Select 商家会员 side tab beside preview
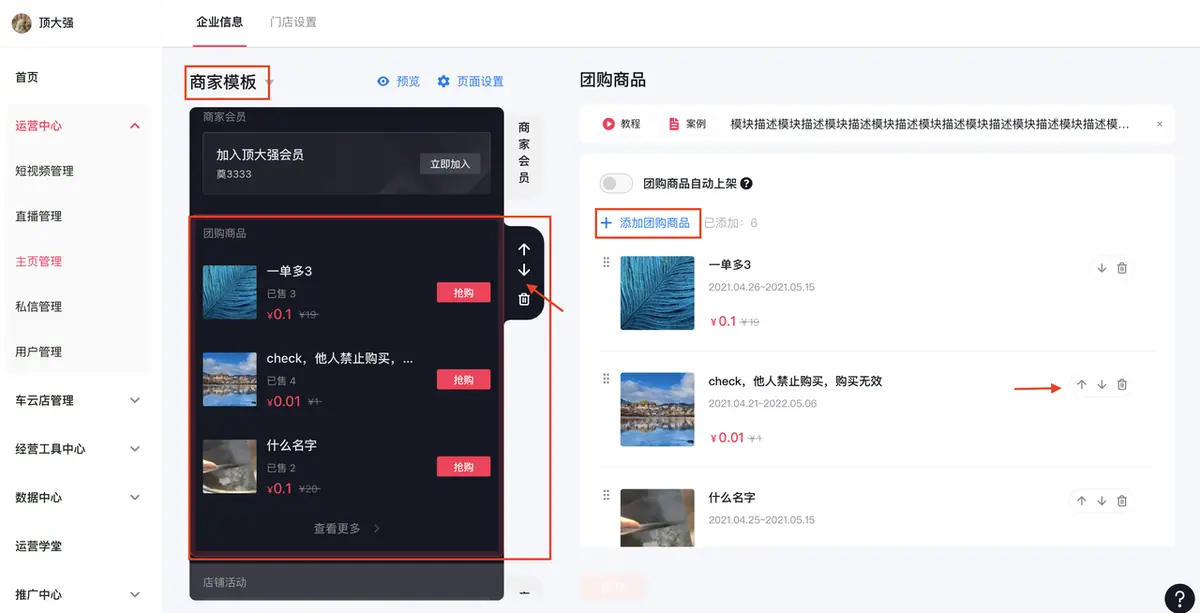Image resolution: width=1200 pixels, height=613 pixels. click(524, 152)
